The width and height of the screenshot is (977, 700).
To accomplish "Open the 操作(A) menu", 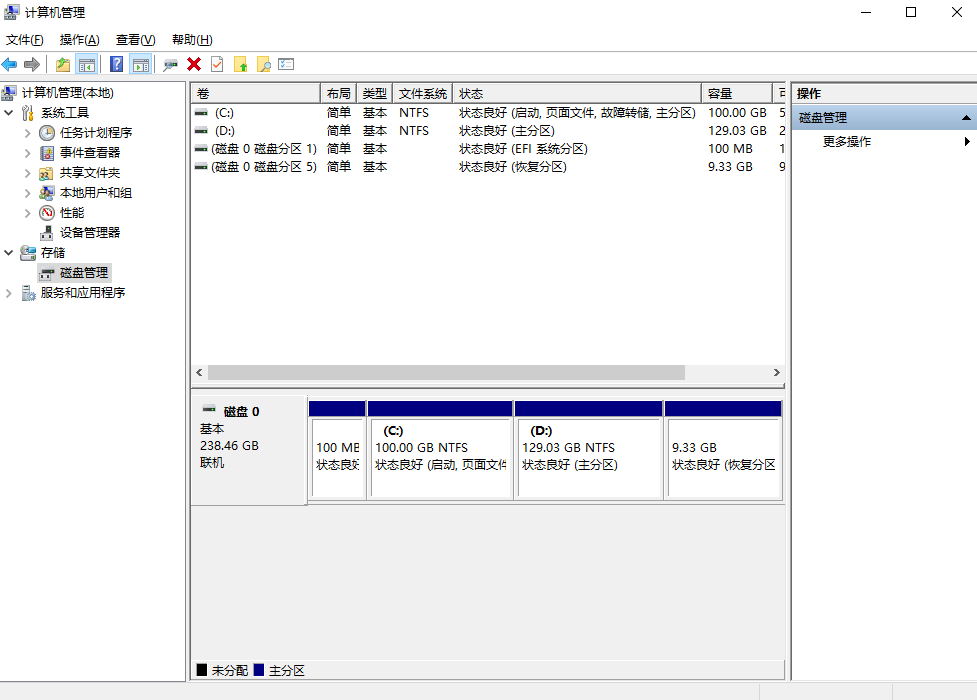I will (79, 40).
